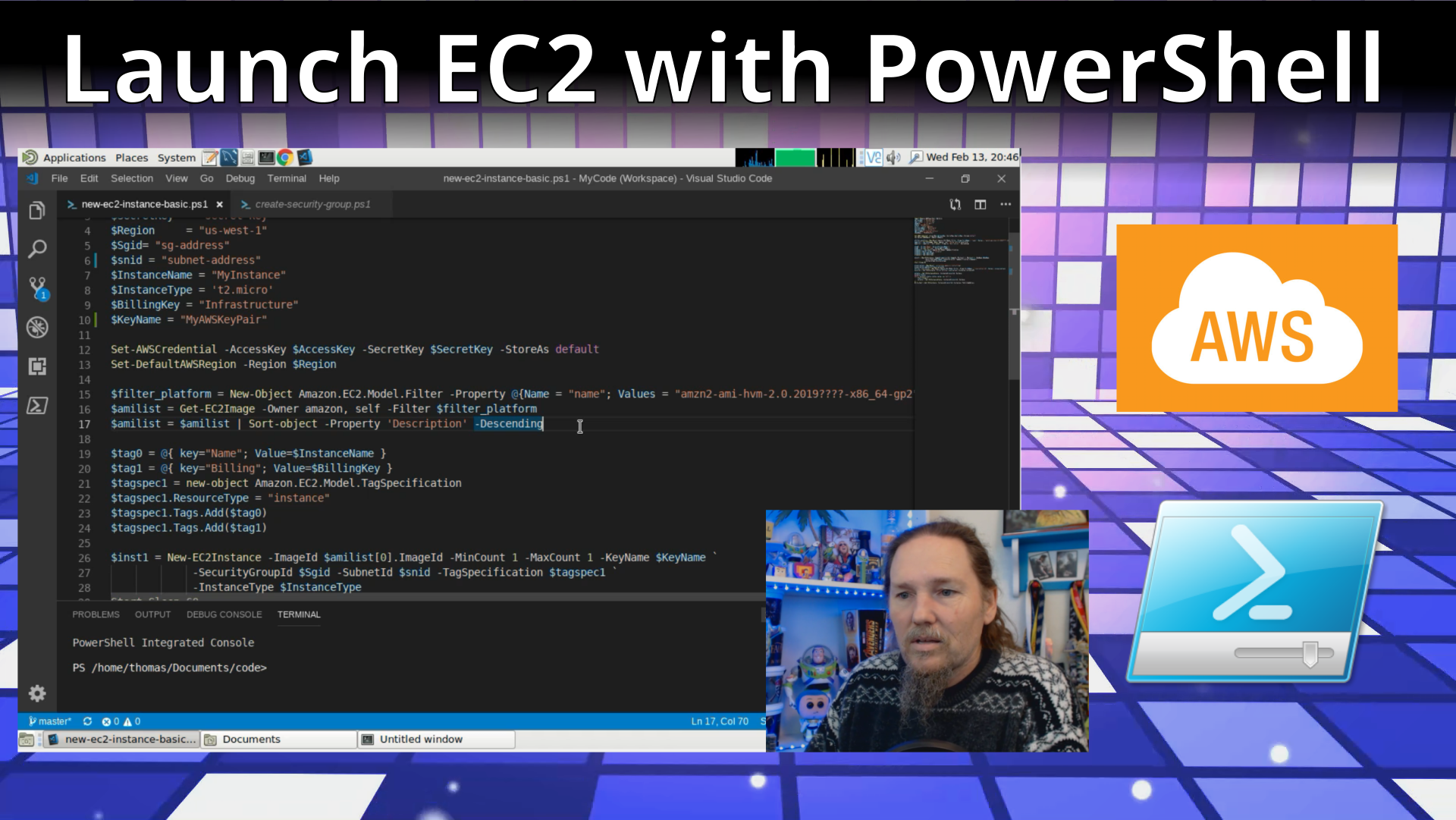Select the Extensions icon in activity bar

point(36,366)
